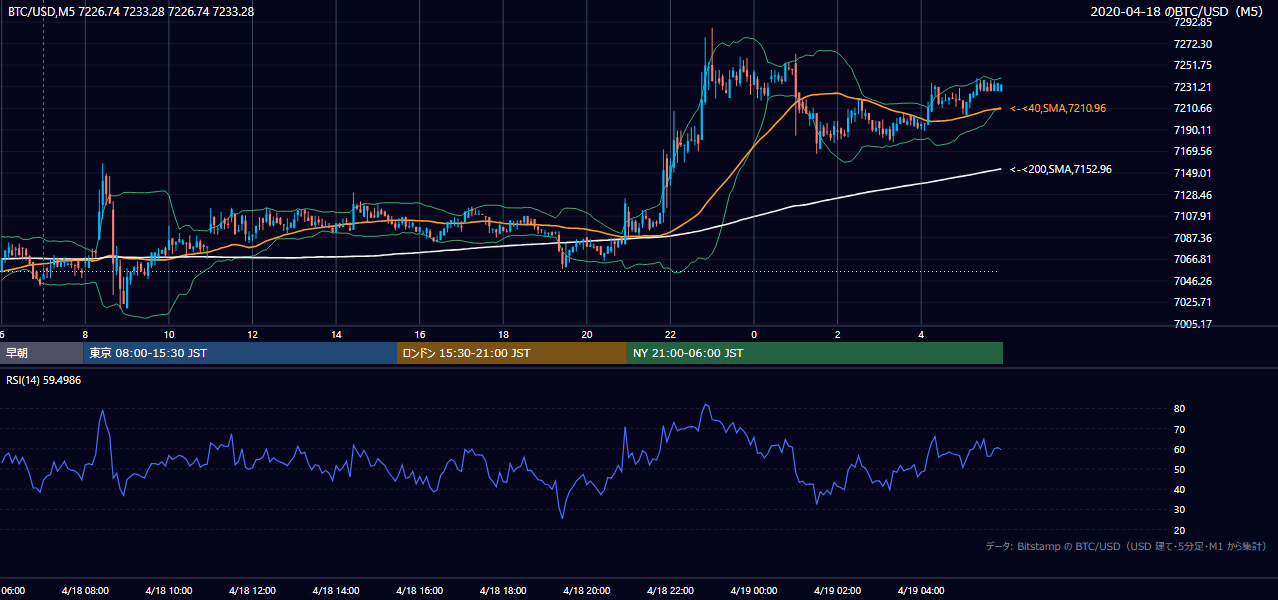Click RSI scale value 70
1278x600 pixels.
[1180, 429]
